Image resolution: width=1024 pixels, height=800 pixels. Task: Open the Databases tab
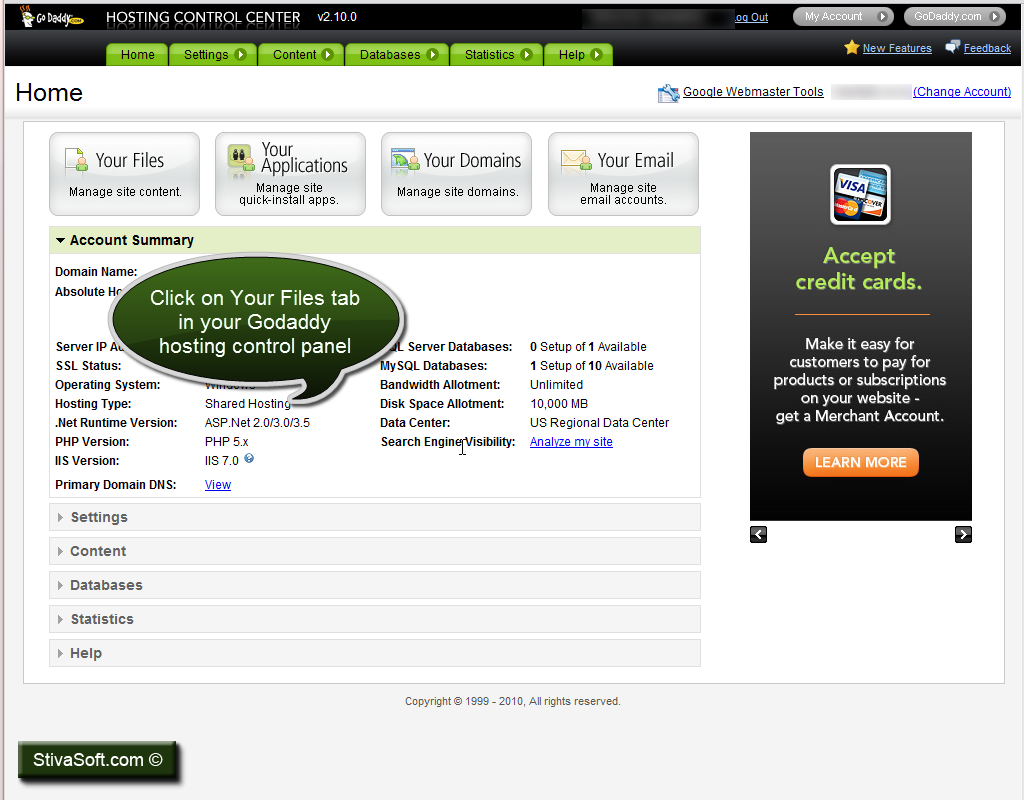point(397,55)
